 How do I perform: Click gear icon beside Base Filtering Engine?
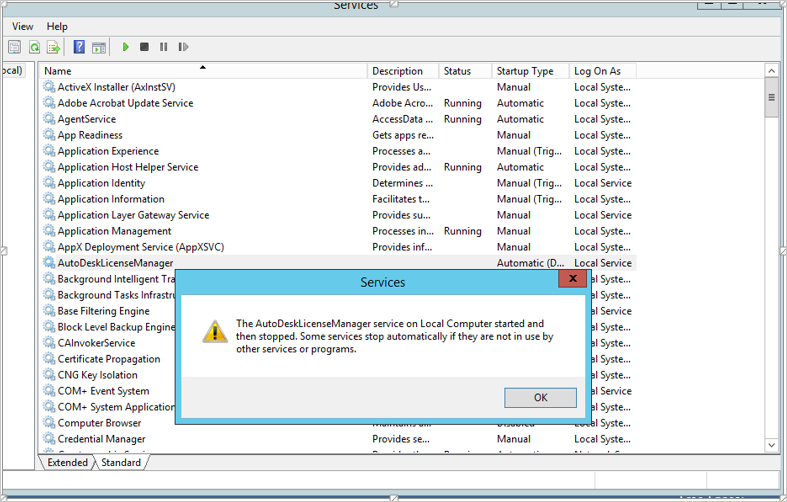(49, 311)
